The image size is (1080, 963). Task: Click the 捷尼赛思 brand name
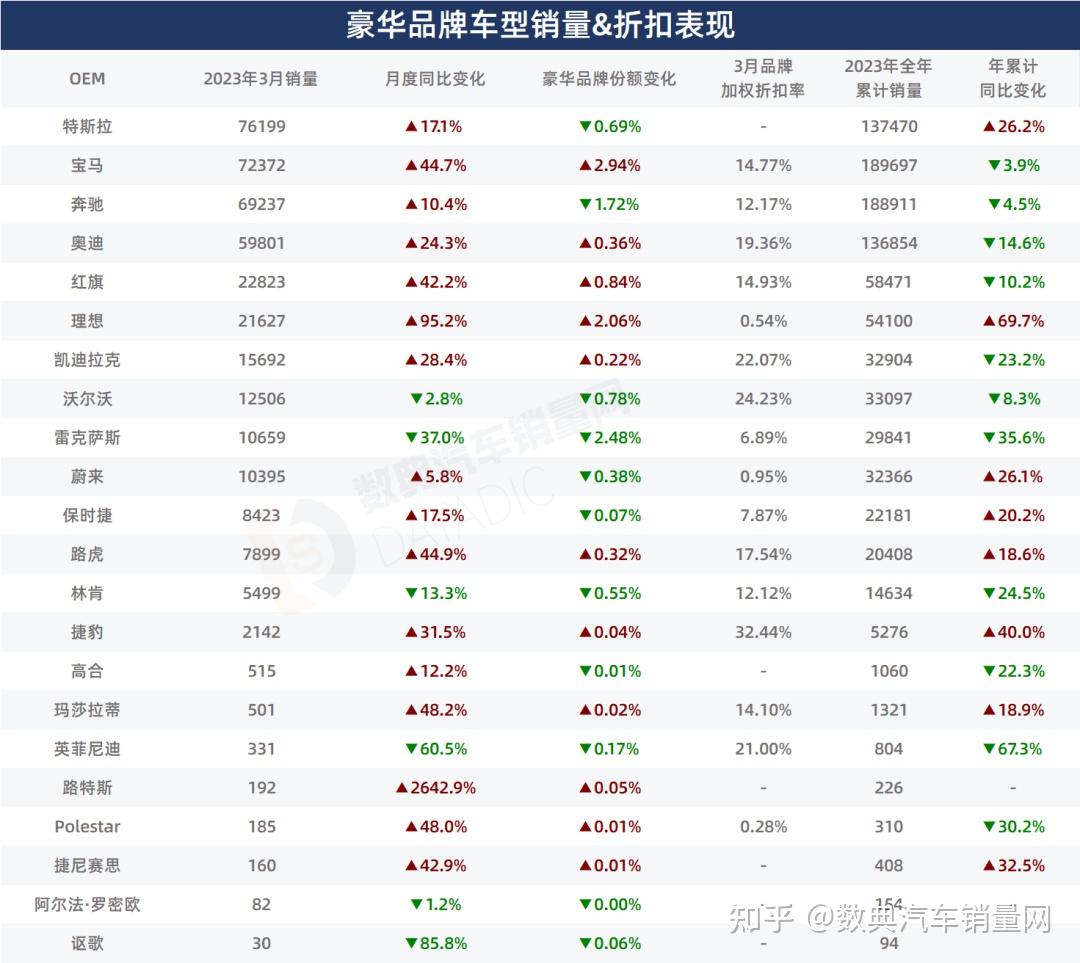click(87, 866)
